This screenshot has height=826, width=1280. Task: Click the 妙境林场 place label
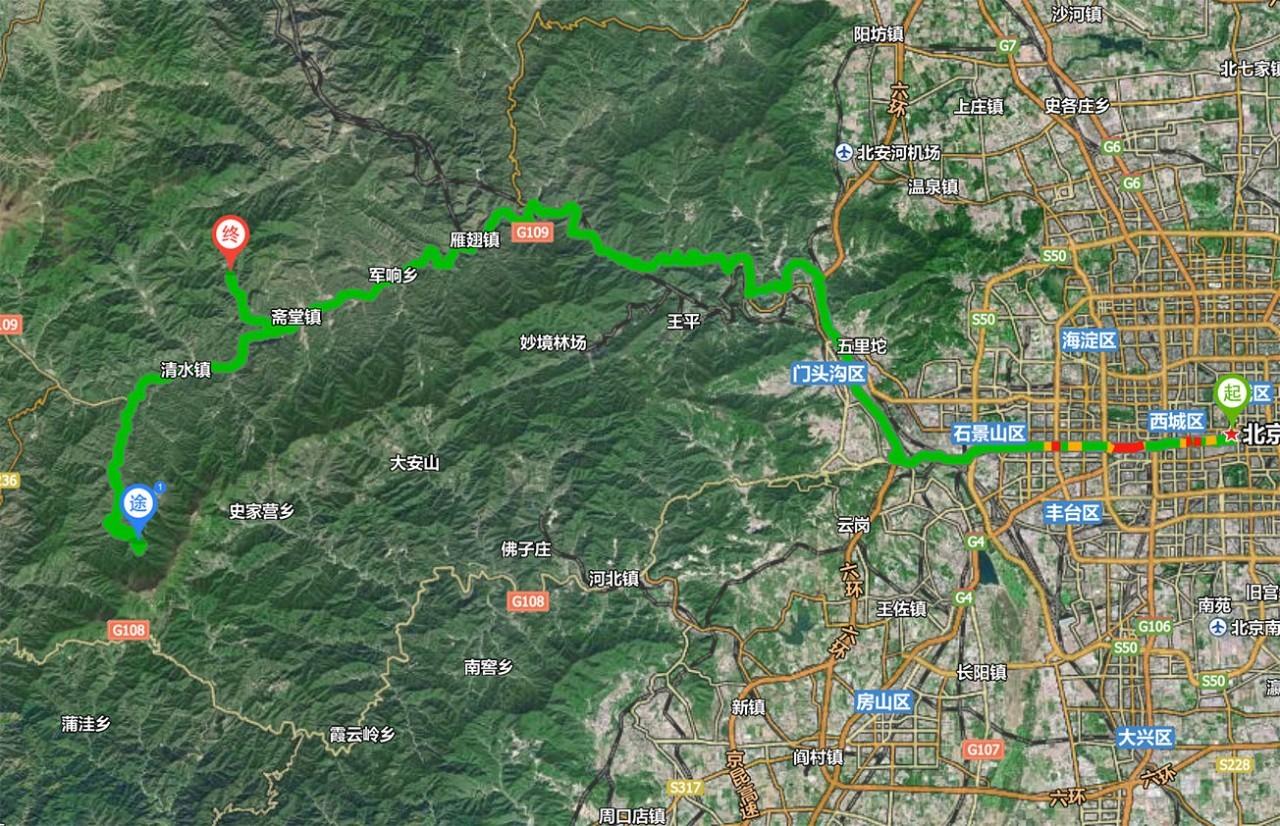click(553, 343)
